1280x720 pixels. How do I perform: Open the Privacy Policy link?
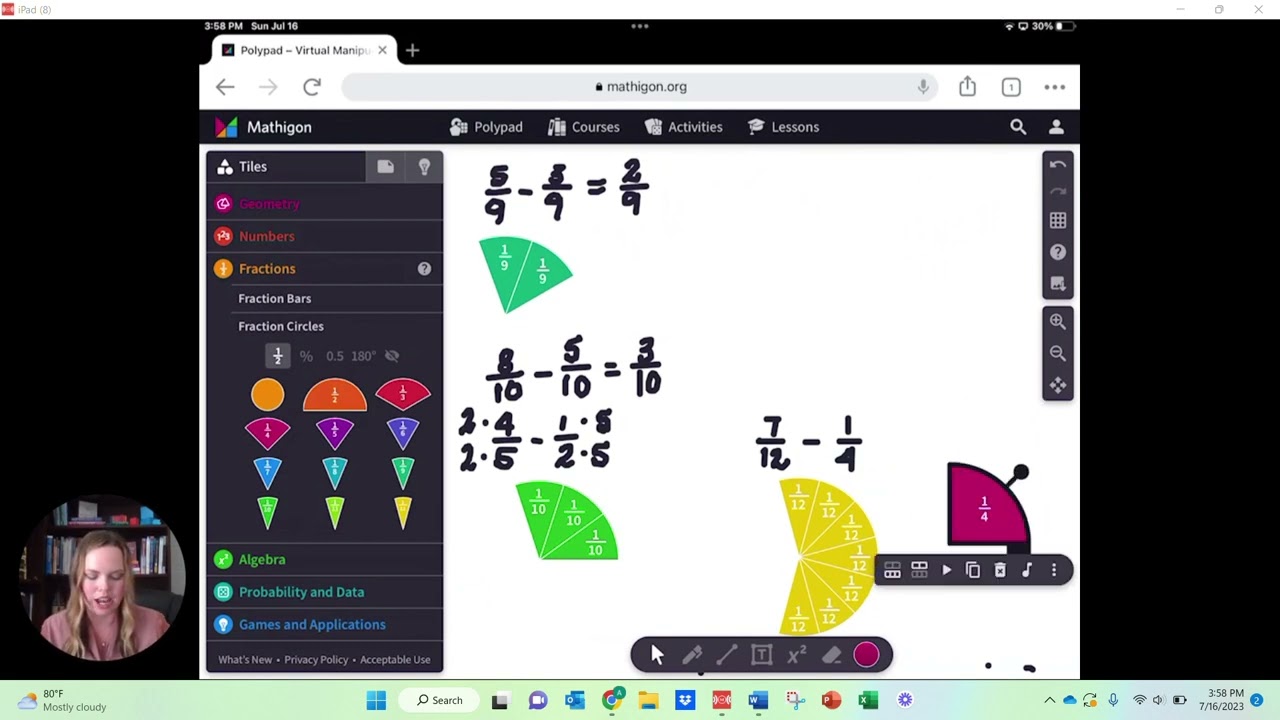316,660
